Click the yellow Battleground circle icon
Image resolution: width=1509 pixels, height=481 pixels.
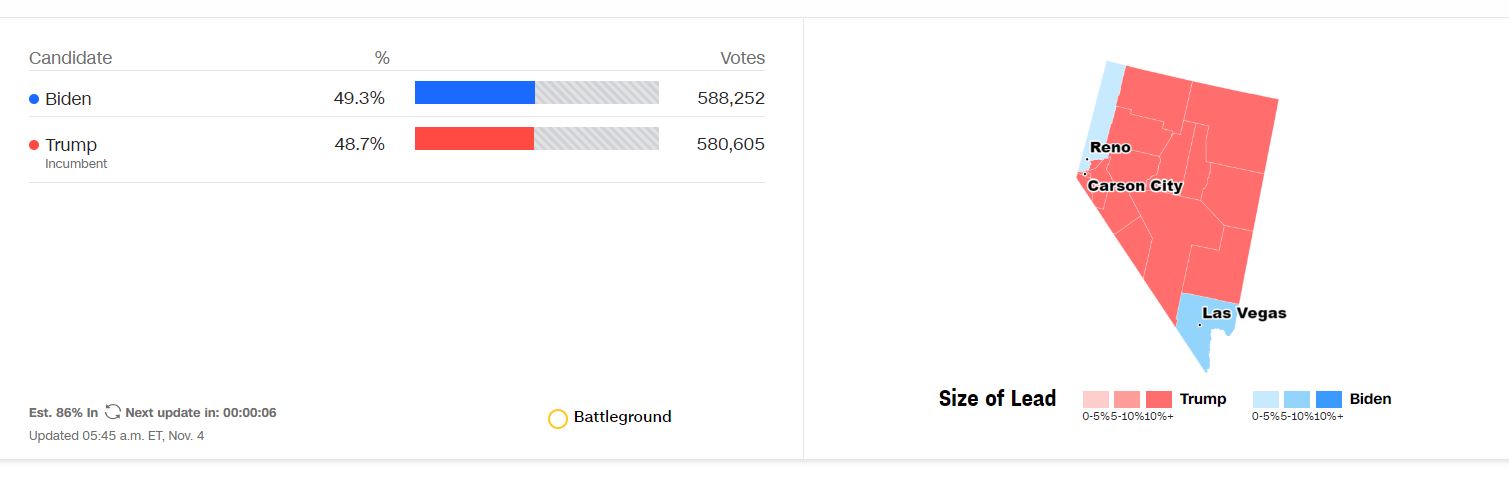[558, 418]
